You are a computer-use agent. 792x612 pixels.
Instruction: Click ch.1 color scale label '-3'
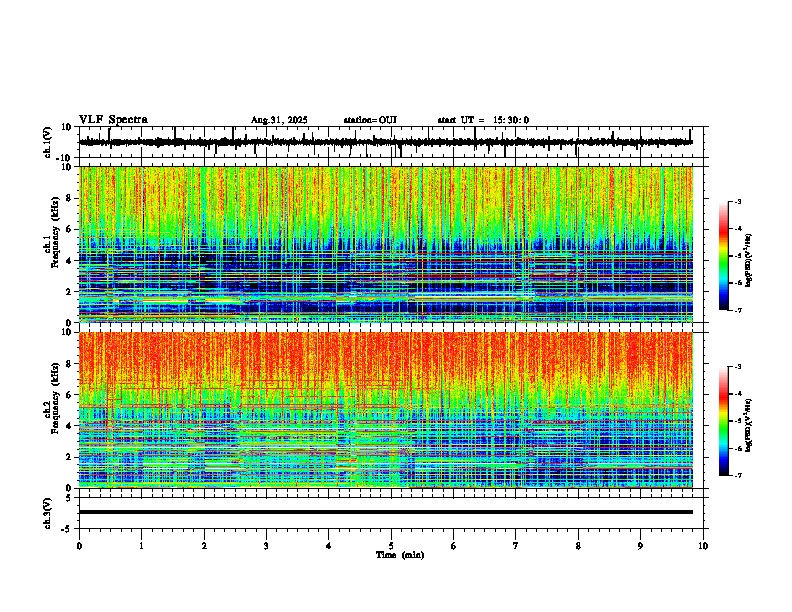(738, 202)
